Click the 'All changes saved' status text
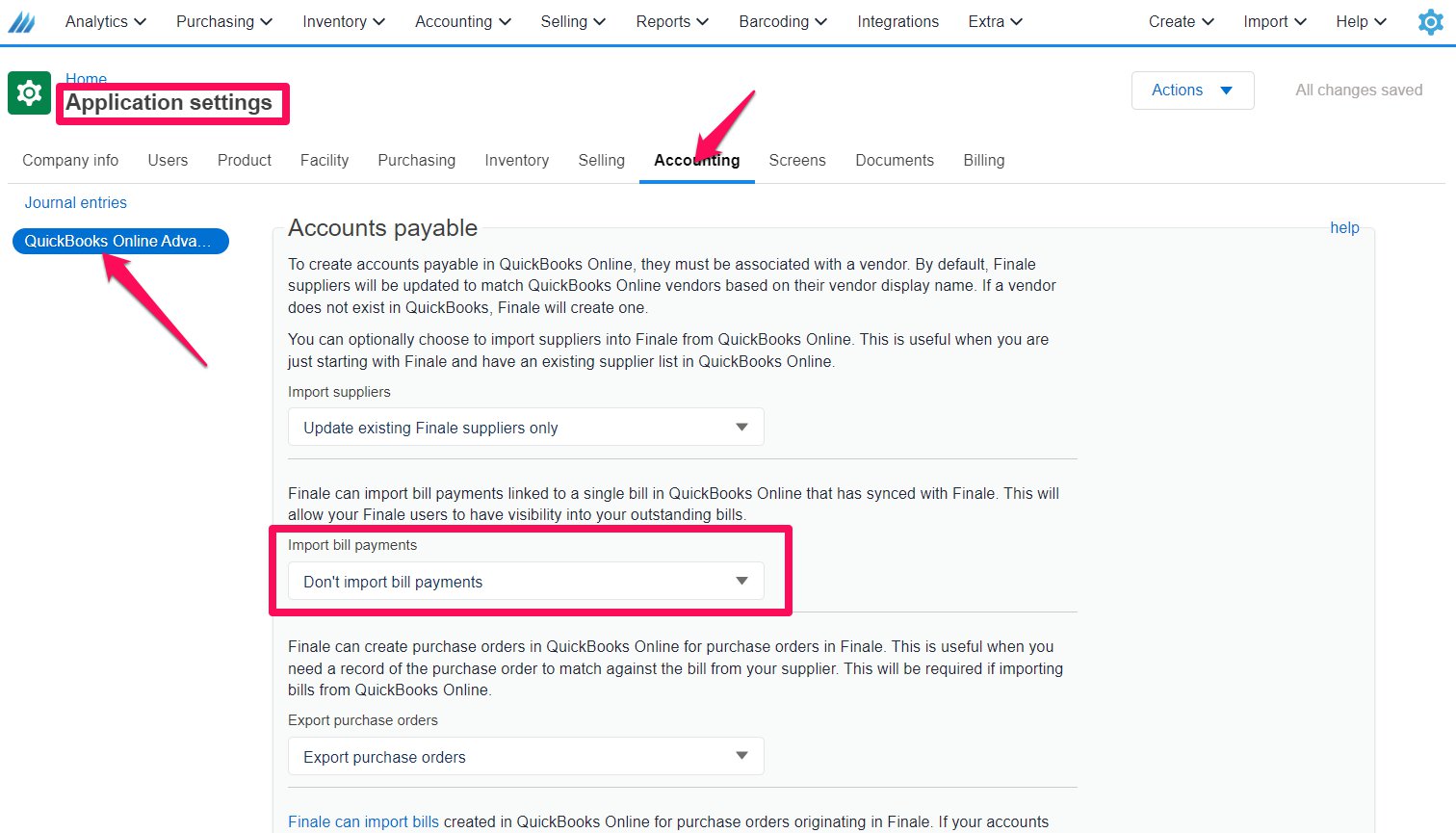This screenshot has height=833, width=1456. point(1359,90)
